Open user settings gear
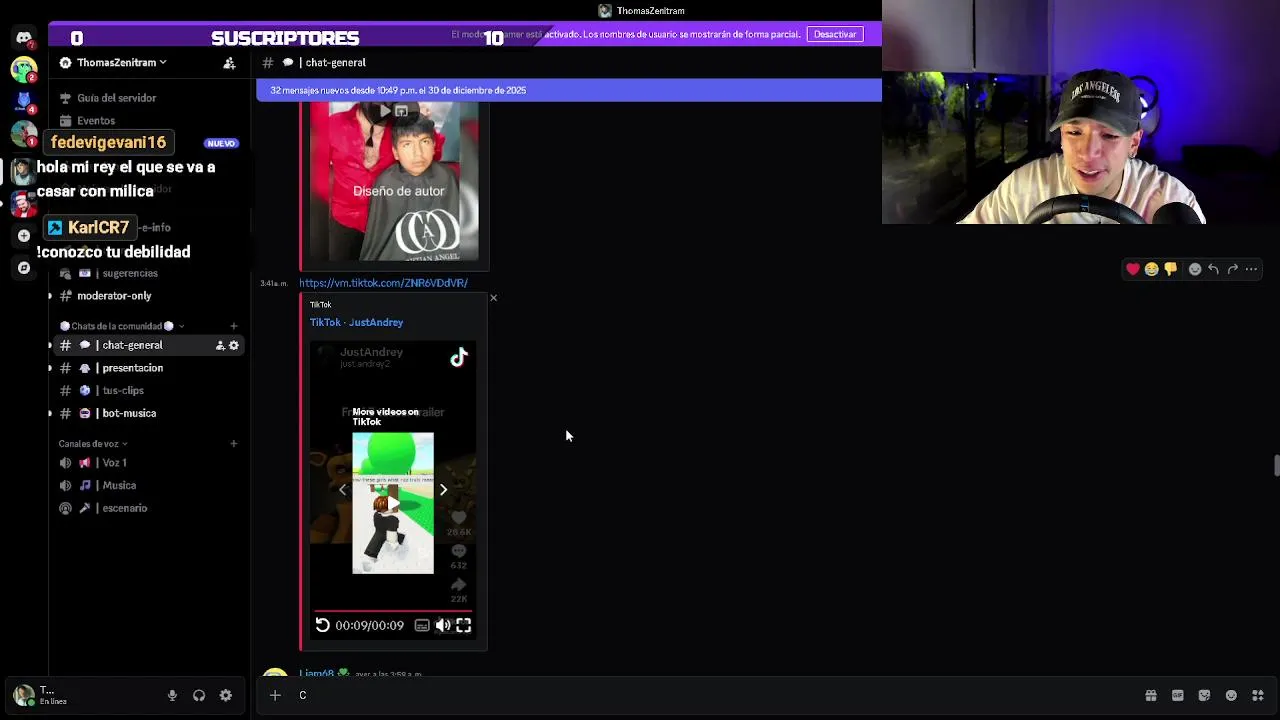This screenshot has width=1280, height=720. point(226,696)
